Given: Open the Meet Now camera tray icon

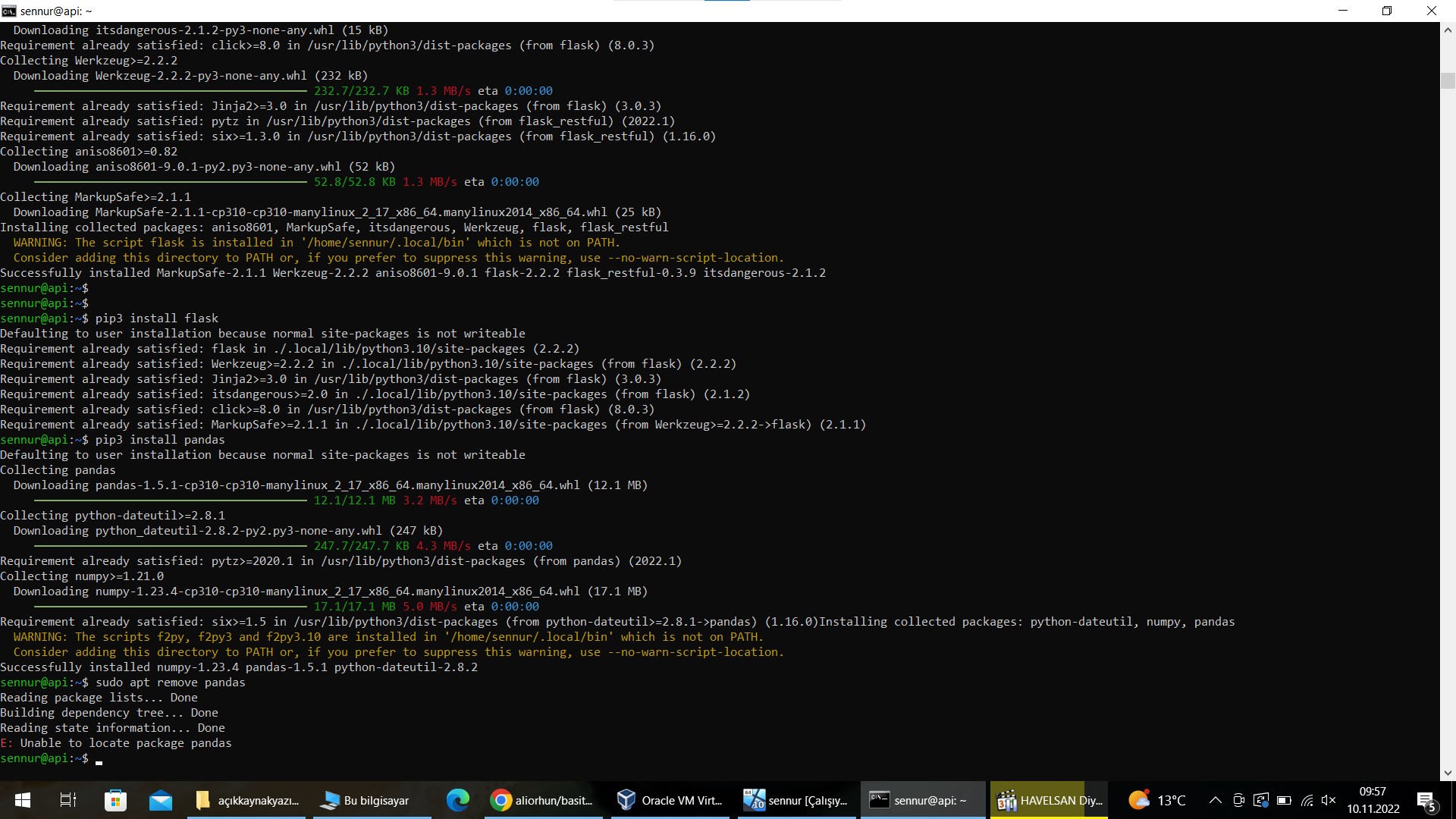Looking at the screenshot, I should click(x=1238, y=800).
